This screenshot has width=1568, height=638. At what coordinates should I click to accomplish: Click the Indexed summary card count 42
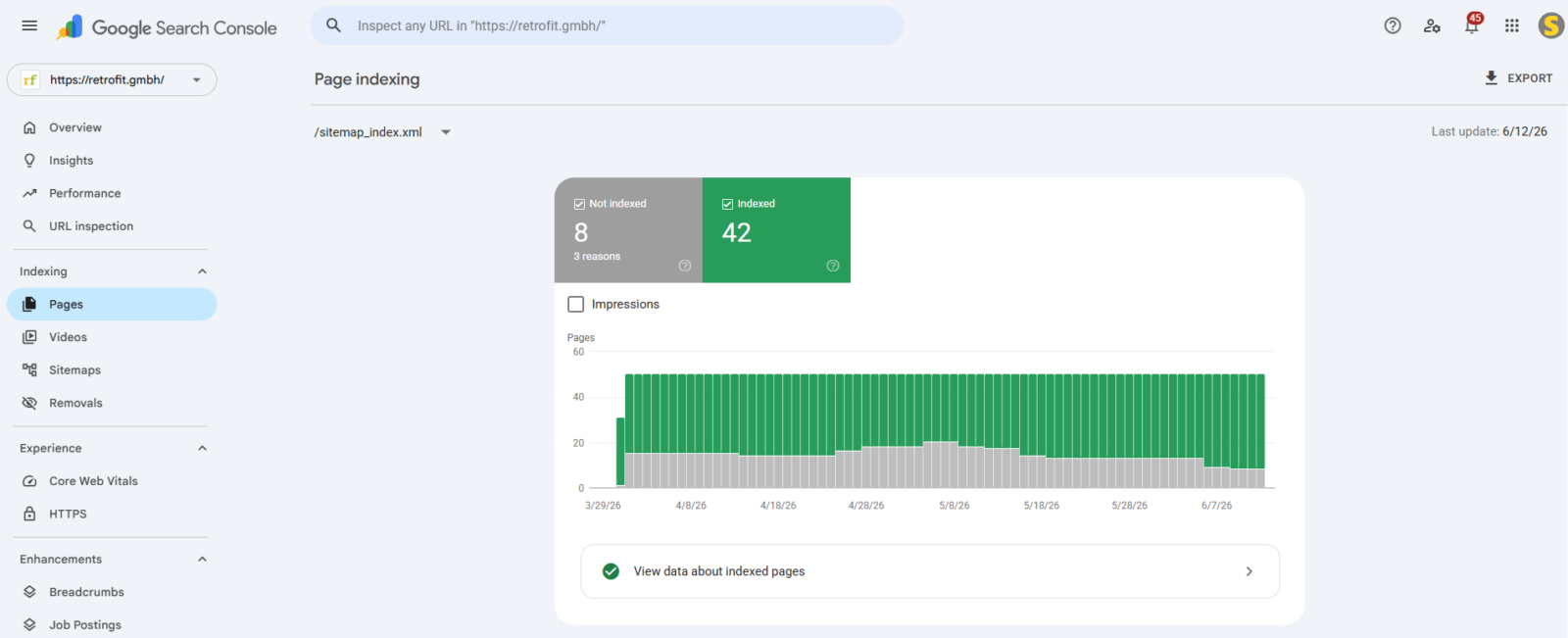[x=737, y=232]
